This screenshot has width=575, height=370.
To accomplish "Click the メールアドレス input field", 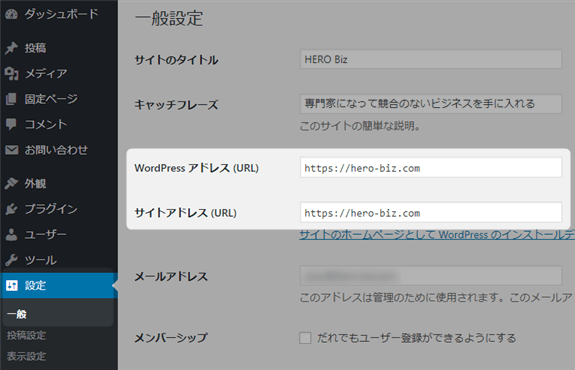I will [431, 276].
